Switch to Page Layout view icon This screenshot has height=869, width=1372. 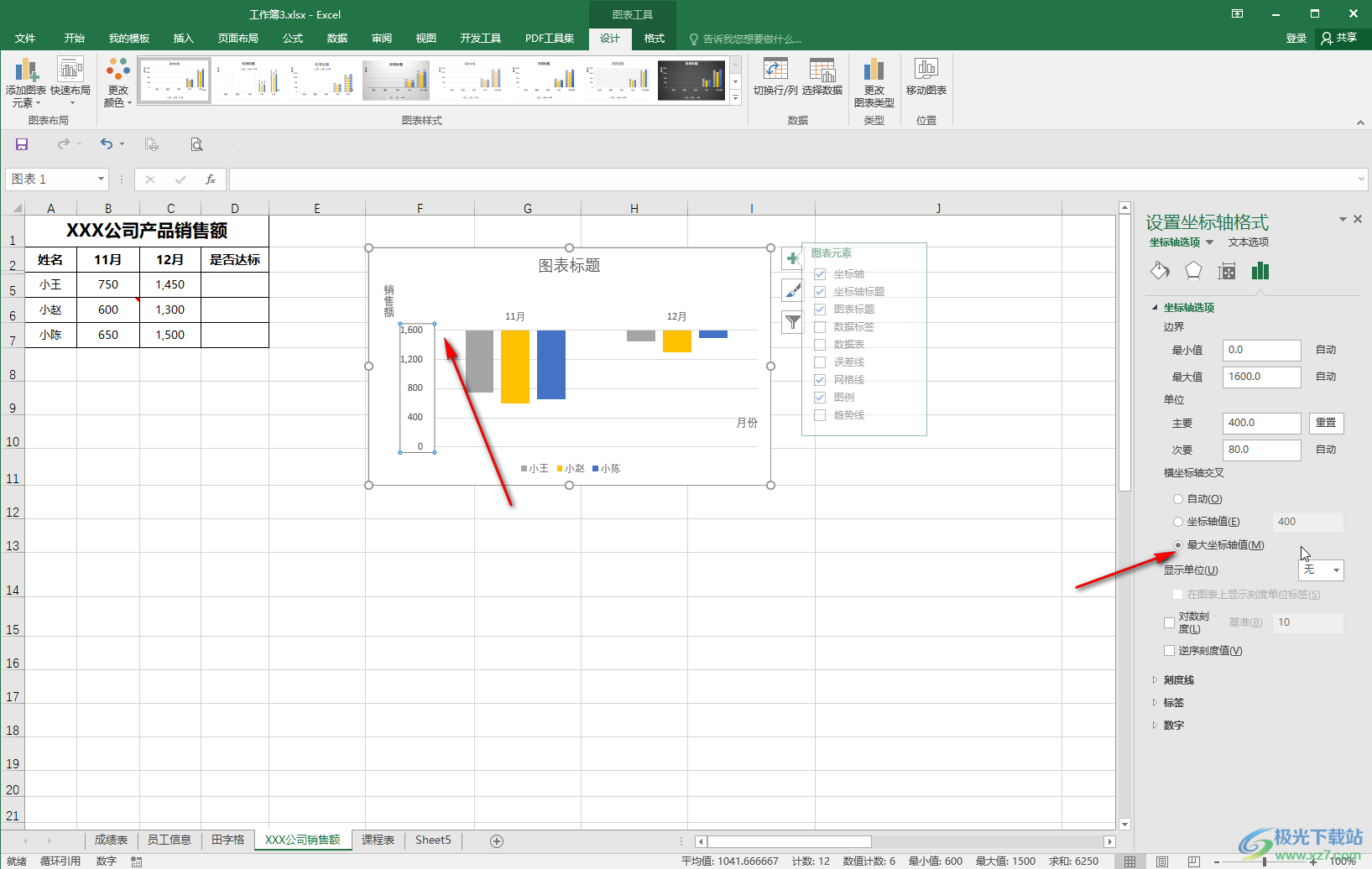tap(1162, 861)
